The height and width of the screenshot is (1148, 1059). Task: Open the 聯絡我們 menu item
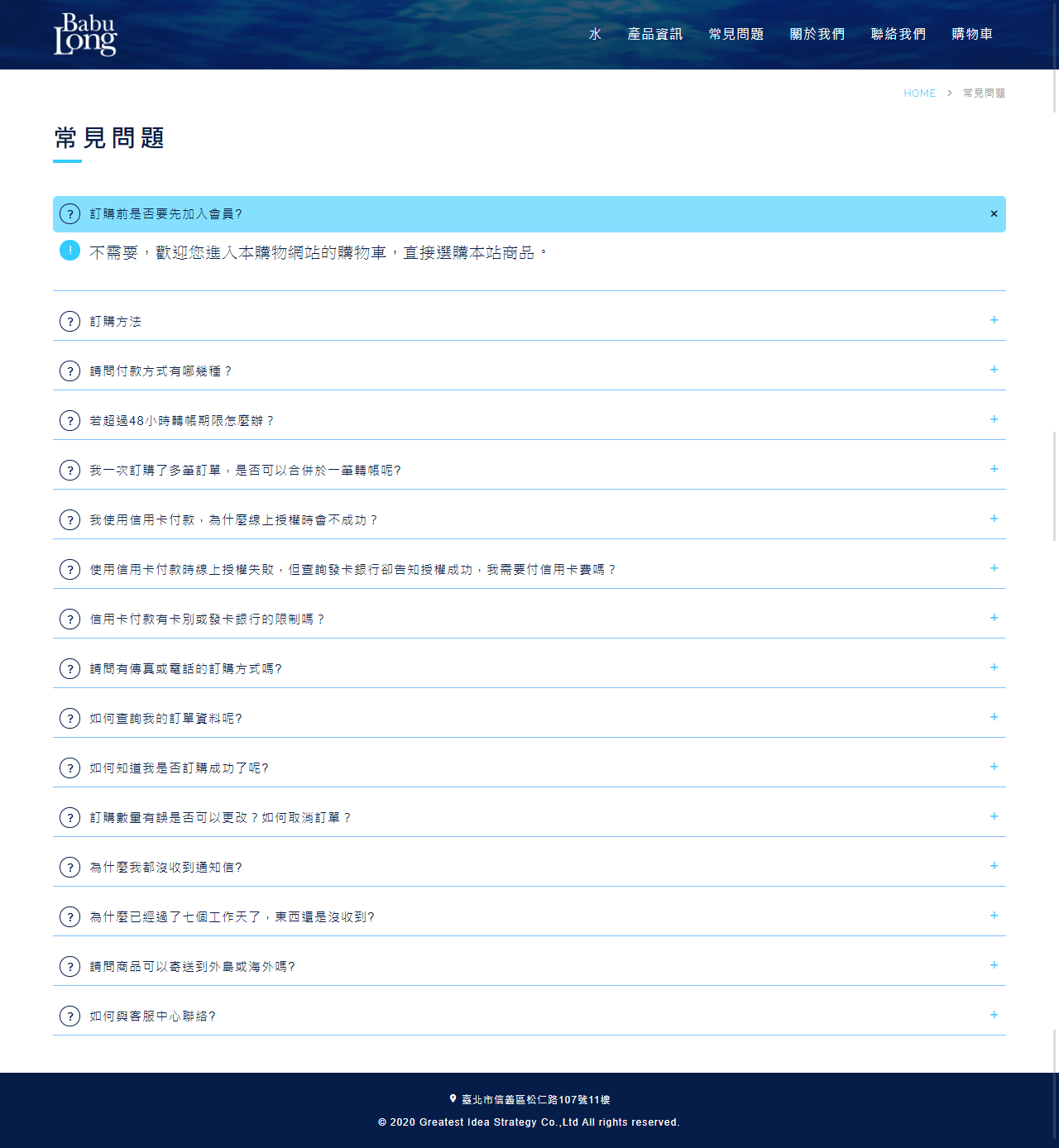tap(898, 34)
